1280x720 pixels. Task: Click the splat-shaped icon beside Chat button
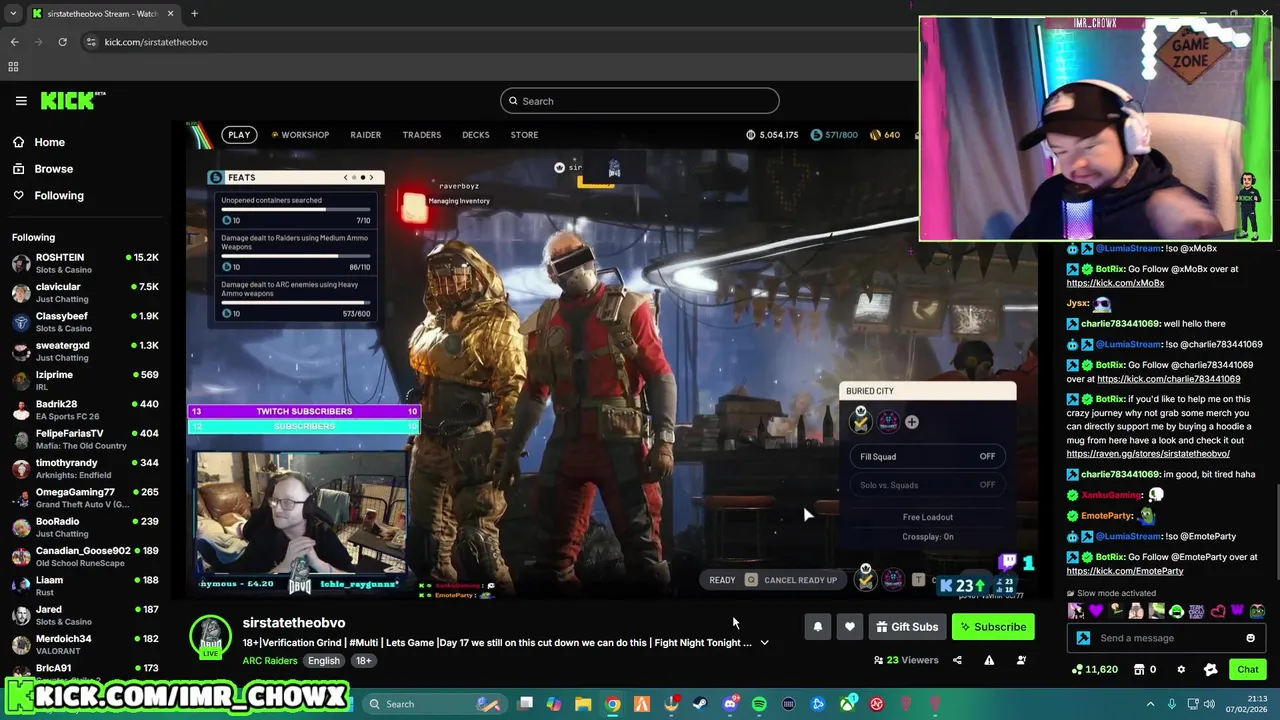coord(1210,670)
